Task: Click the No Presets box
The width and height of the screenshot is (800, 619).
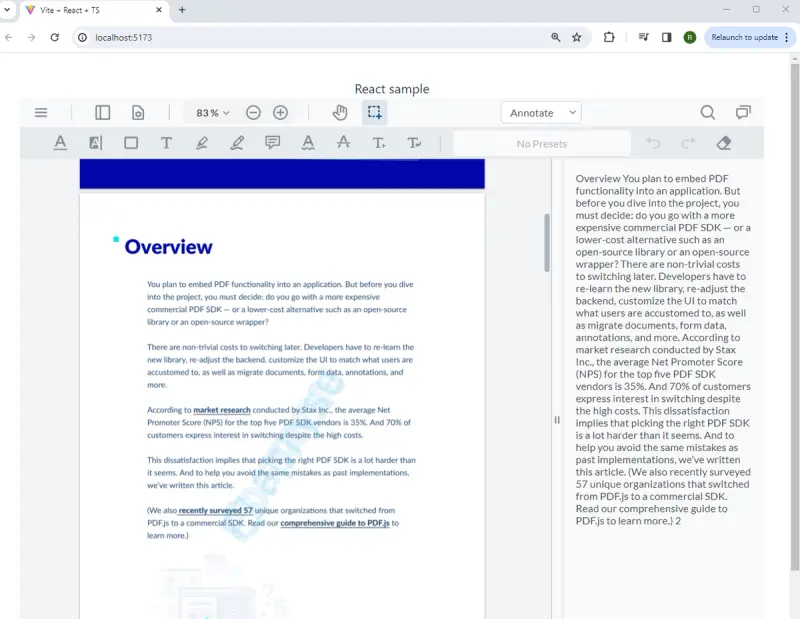Action: click(542, 144)
